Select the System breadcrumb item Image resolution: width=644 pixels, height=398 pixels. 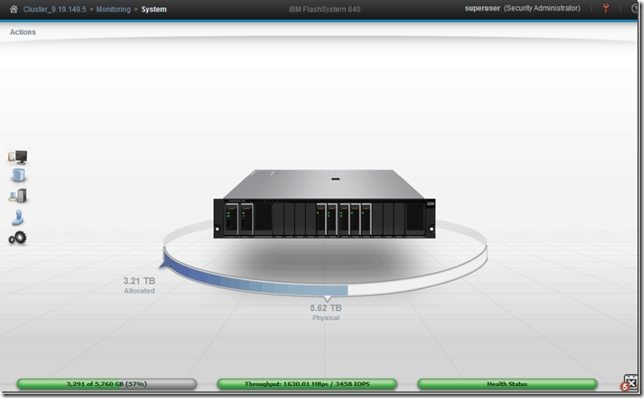point(154,9)
